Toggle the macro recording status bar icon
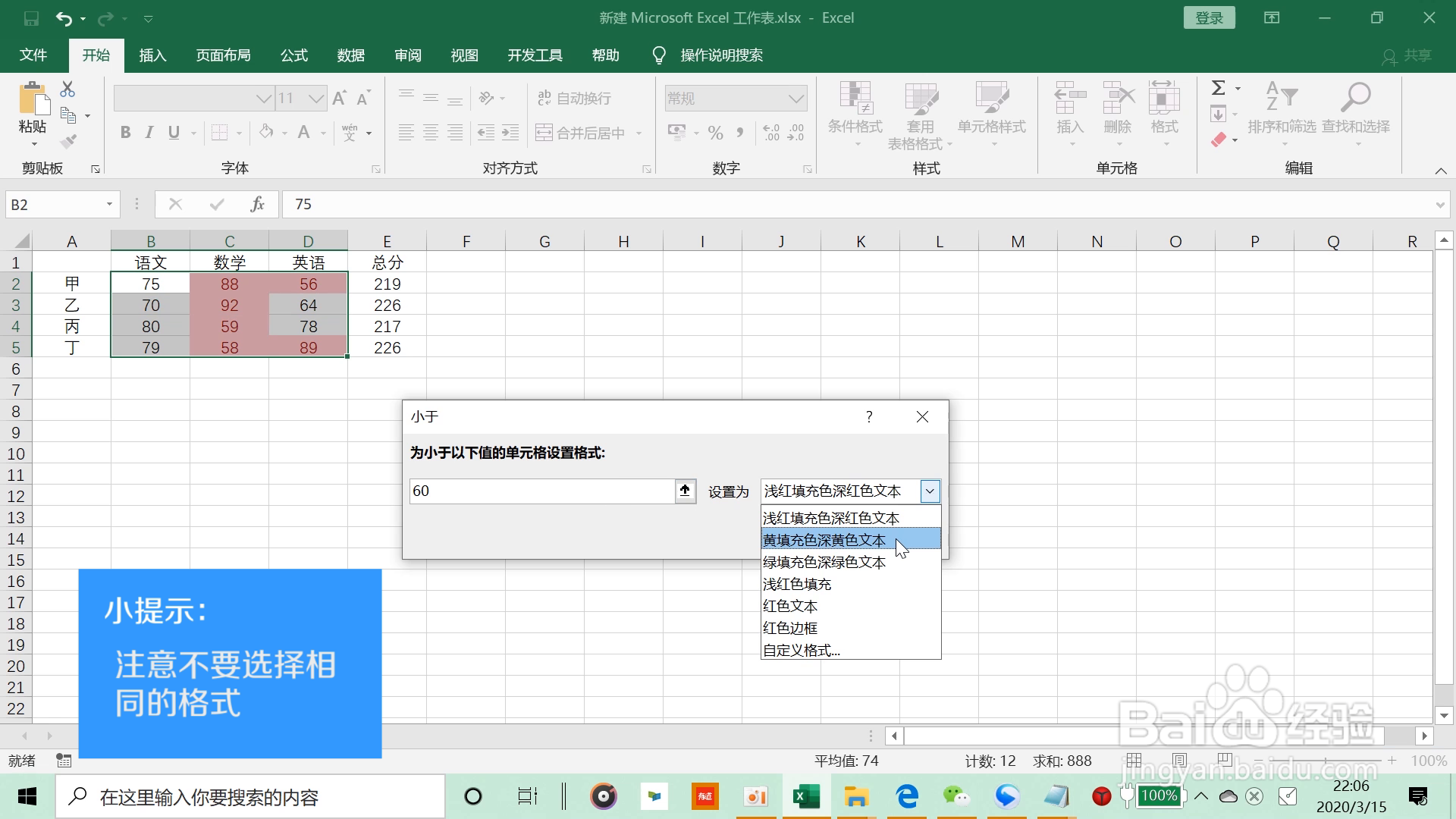This screenshot has height=819, width=1456. (64, 761)
